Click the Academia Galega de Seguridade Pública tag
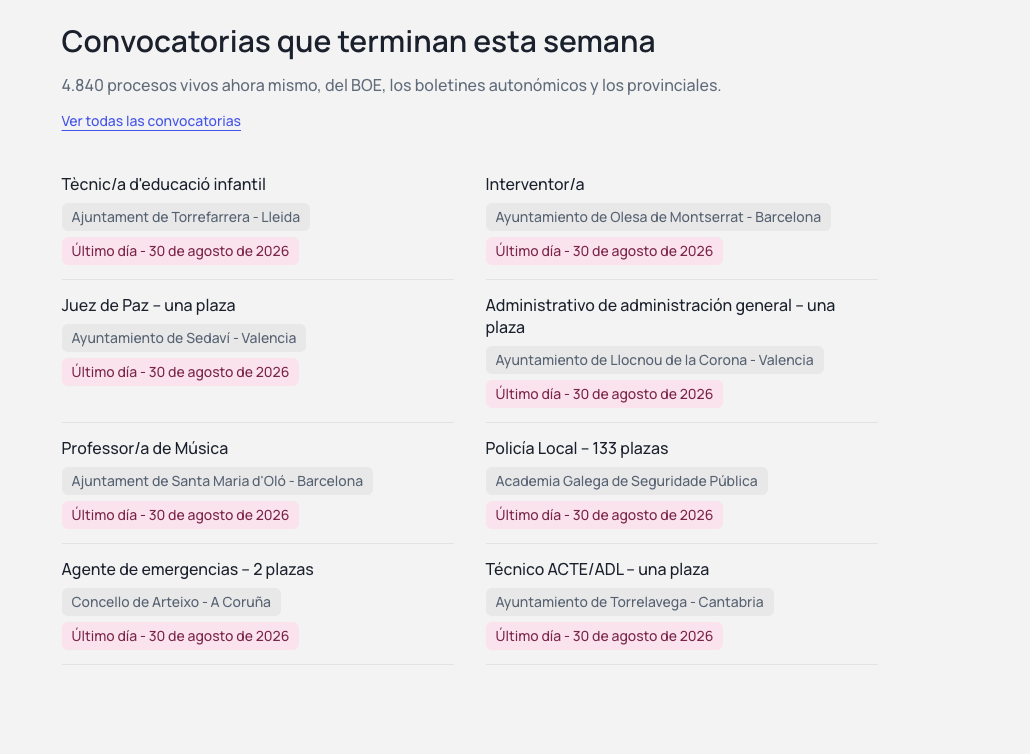1030x754 pixels. [x=627, y=481]
